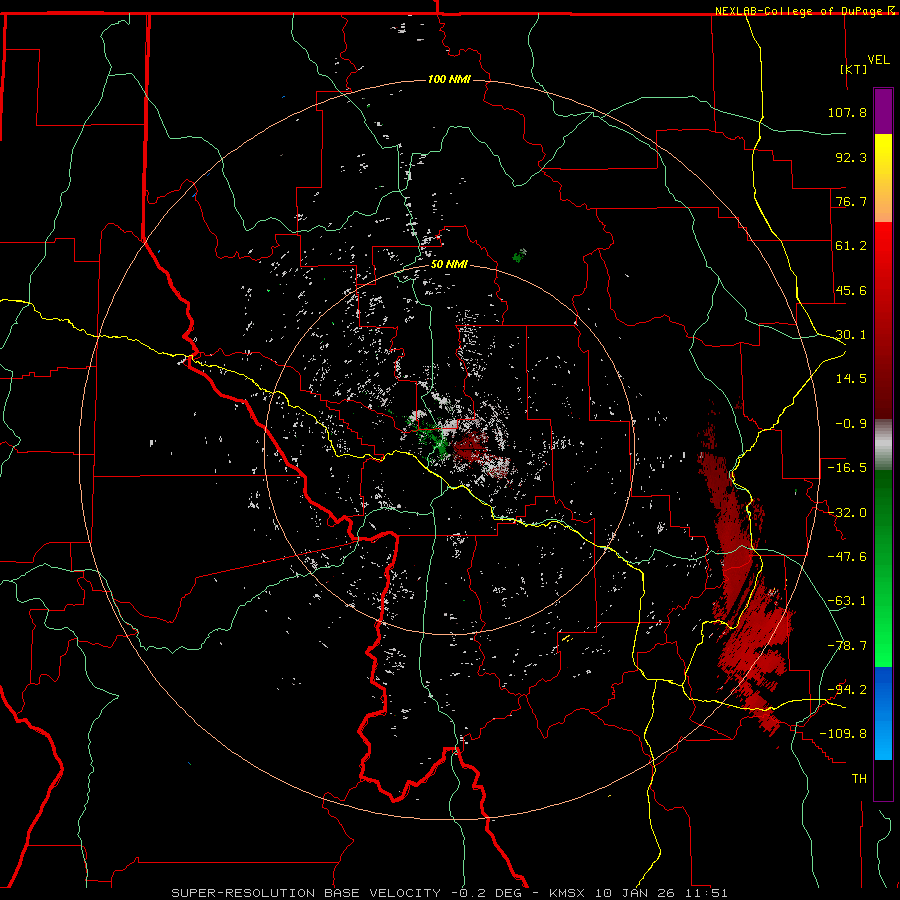Image resolution: width=900 pixels, height=900 pixels.
Task: Click the 100 NMI range ring label
Action: click(449, 79)
